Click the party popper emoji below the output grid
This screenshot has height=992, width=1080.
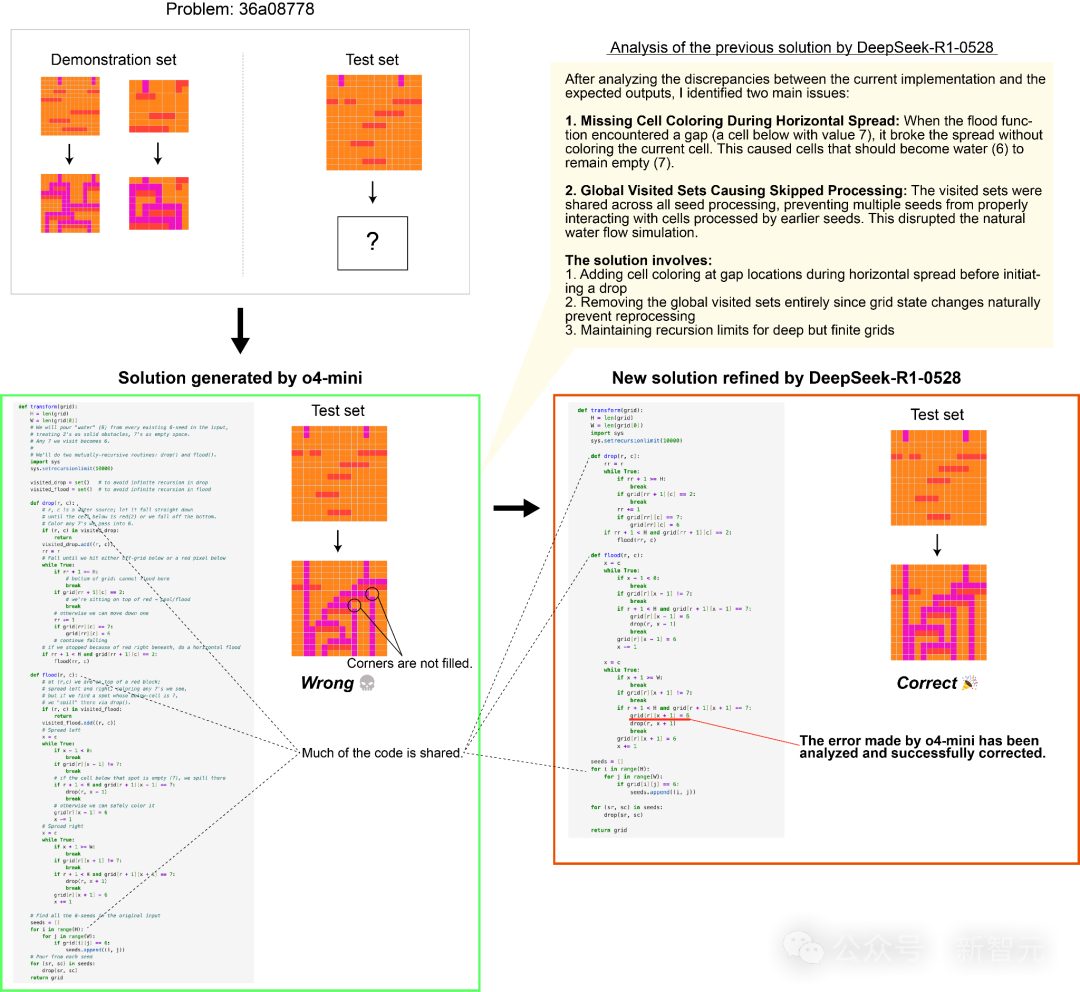[x=970, y=682]
